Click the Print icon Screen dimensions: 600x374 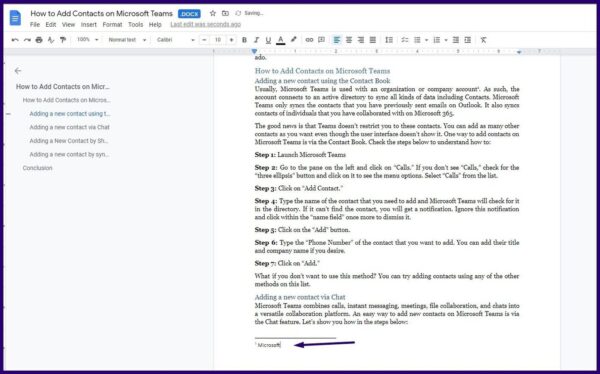tap(39, 40)
